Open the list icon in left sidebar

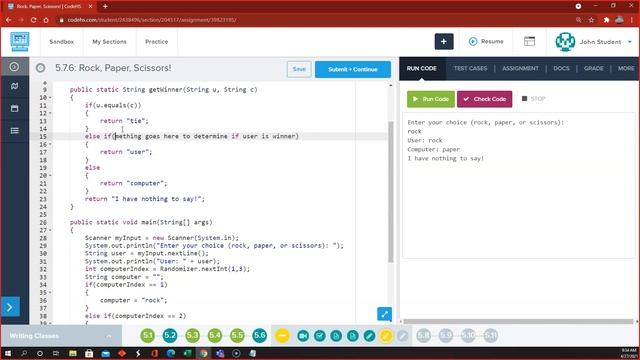14,131
